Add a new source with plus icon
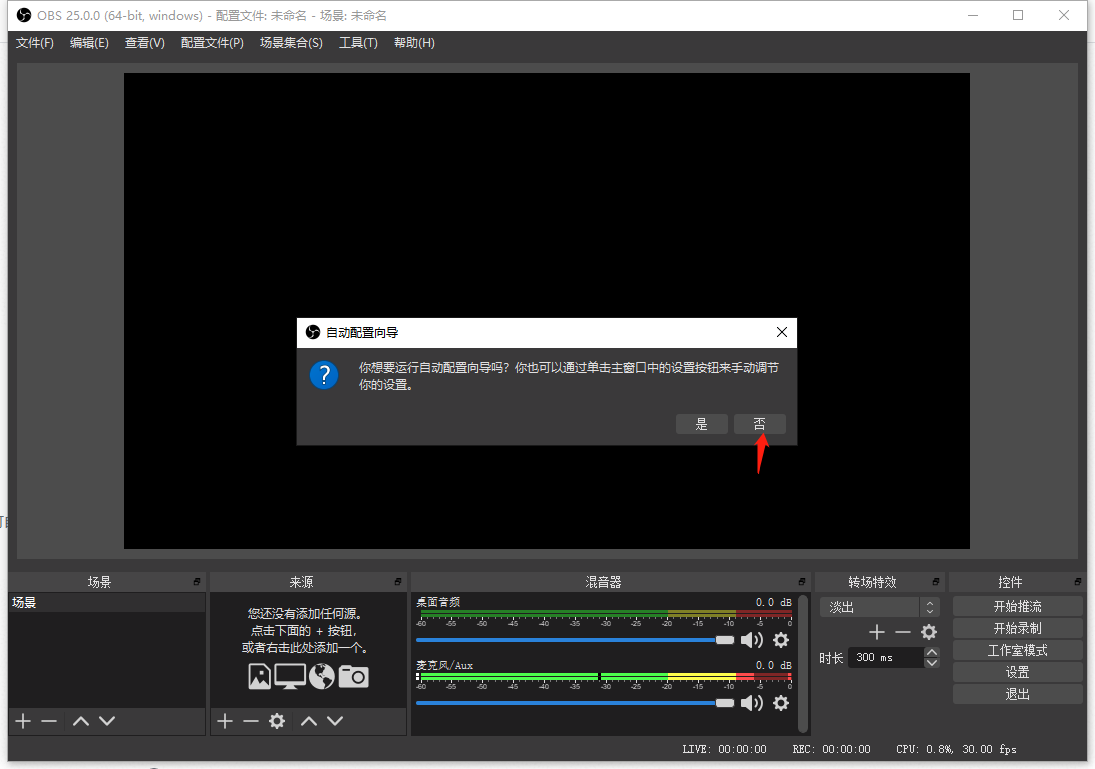 (225, 721)
